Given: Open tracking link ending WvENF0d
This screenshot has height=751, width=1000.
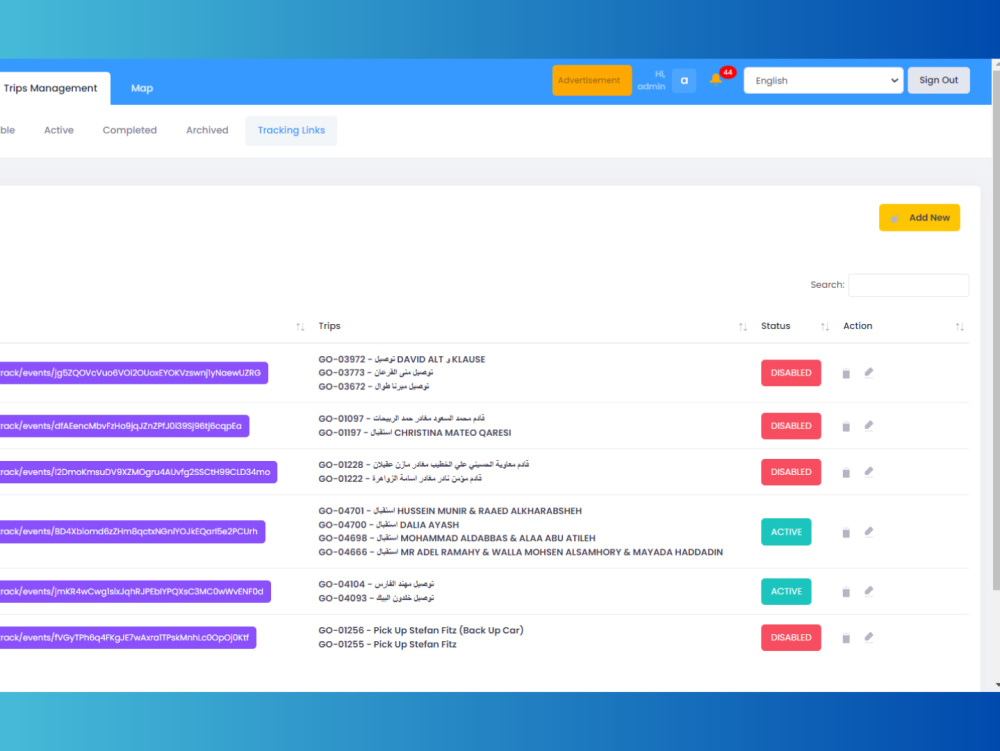Looking at the screenshot, I should [x=135, y=591].
